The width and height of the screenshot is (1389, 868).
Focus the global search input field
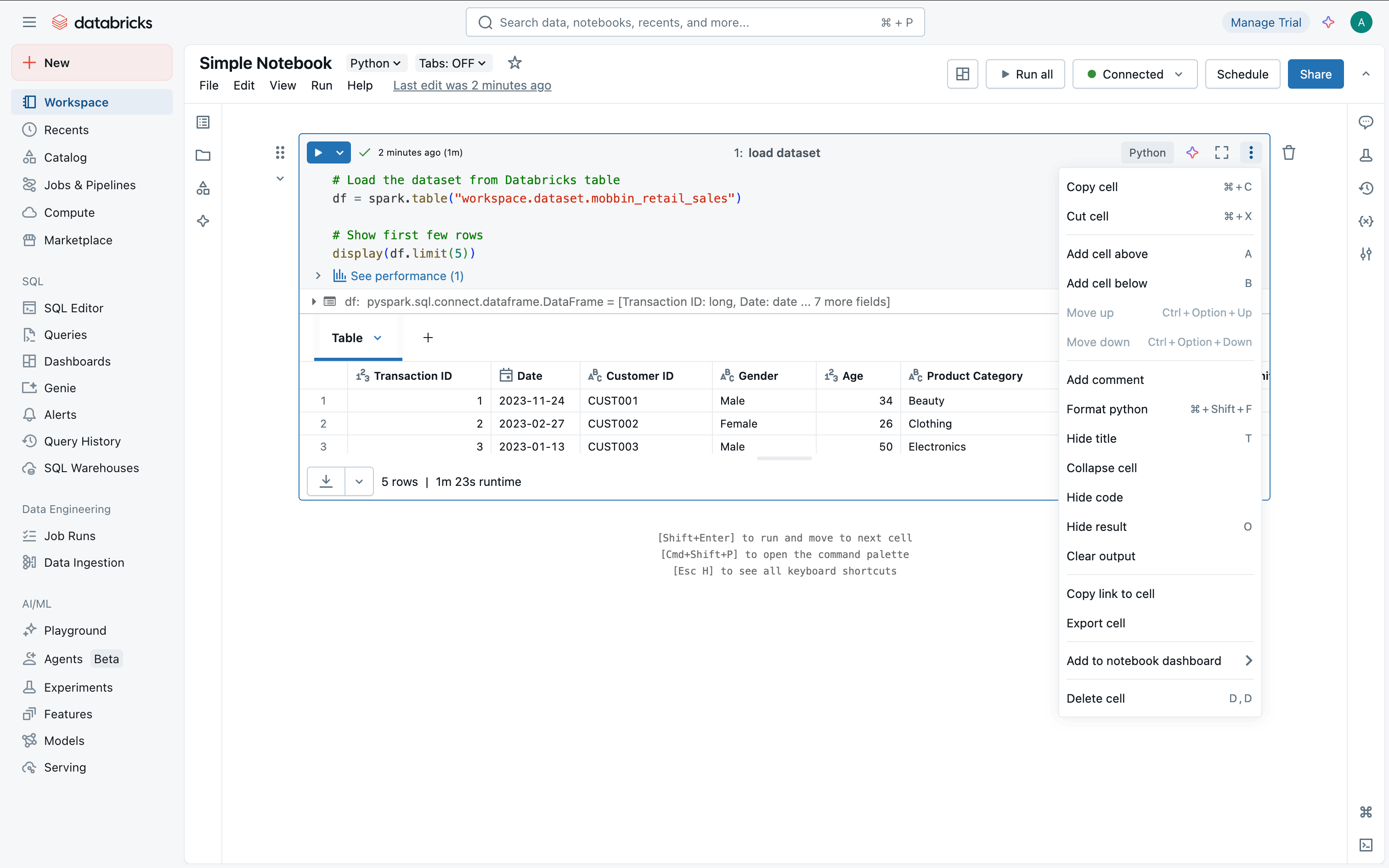683,23
